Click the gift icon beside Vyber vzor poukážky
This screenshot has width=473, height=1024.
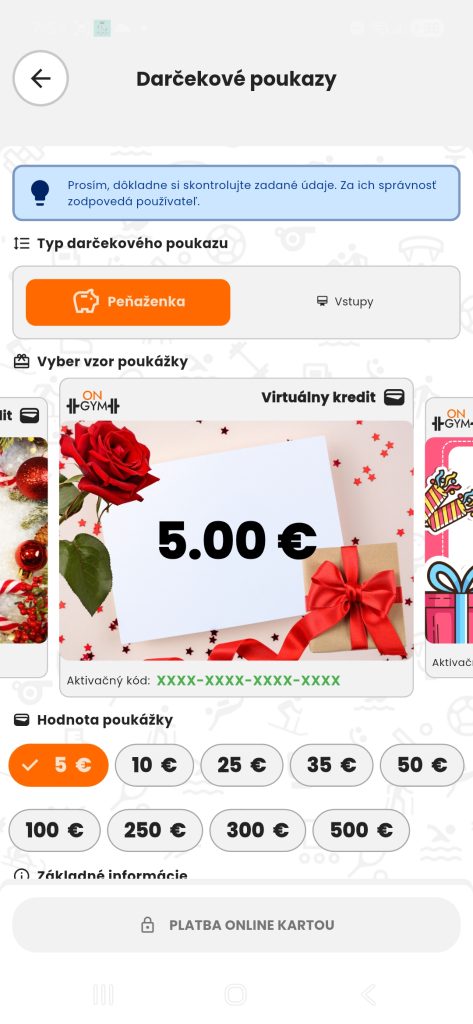[x=22, y=361]
